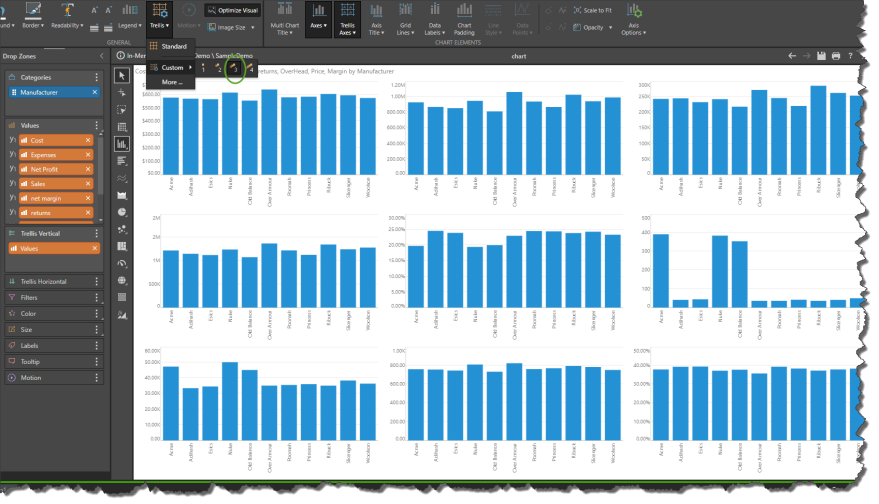Click the Save icon in chart header
The width and height of the screenshot is (879, 504).
821,56
